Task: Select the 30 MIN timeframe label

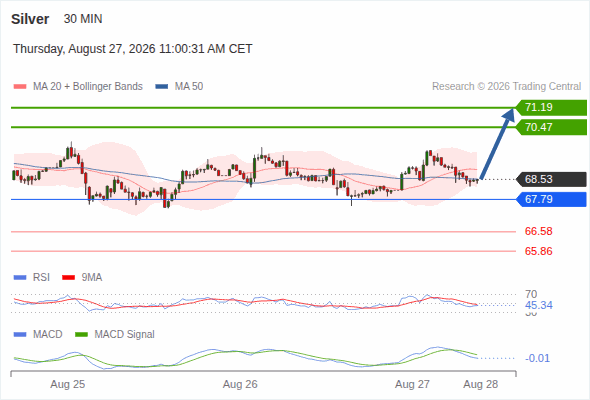Action: pos(83,19)
